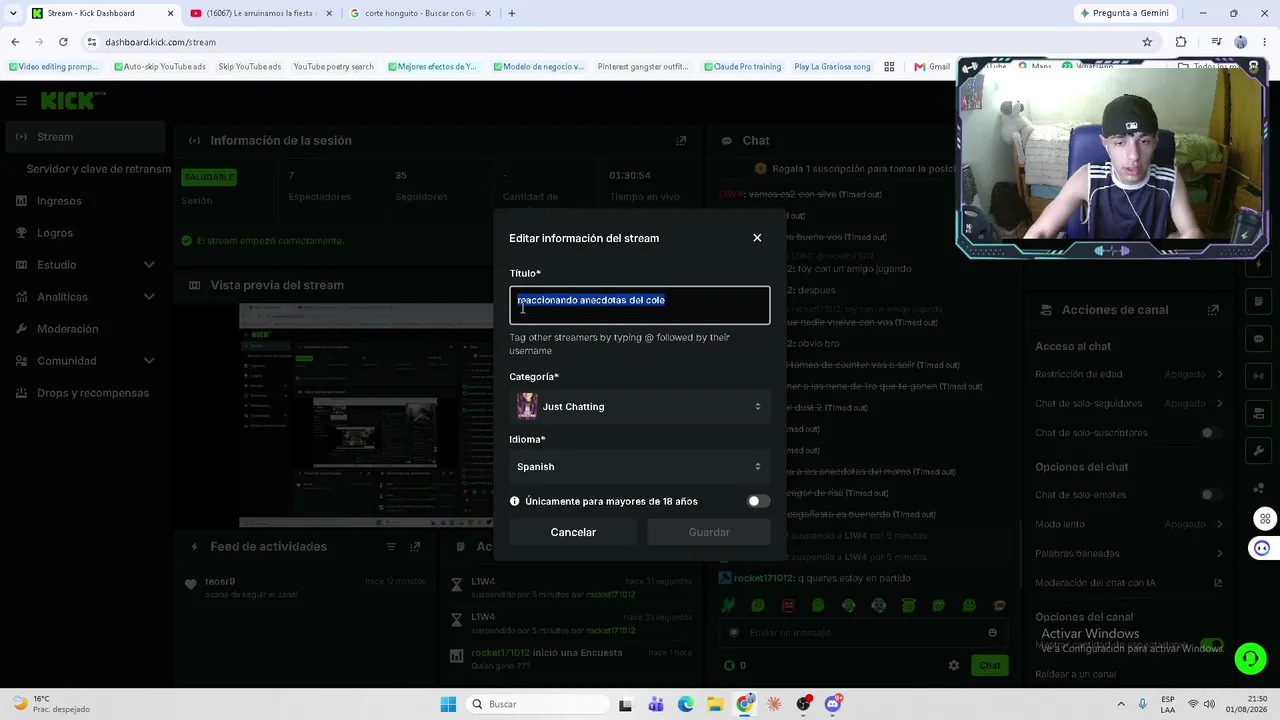Toggle Chat de solo-emotes

coord(1211,495)
